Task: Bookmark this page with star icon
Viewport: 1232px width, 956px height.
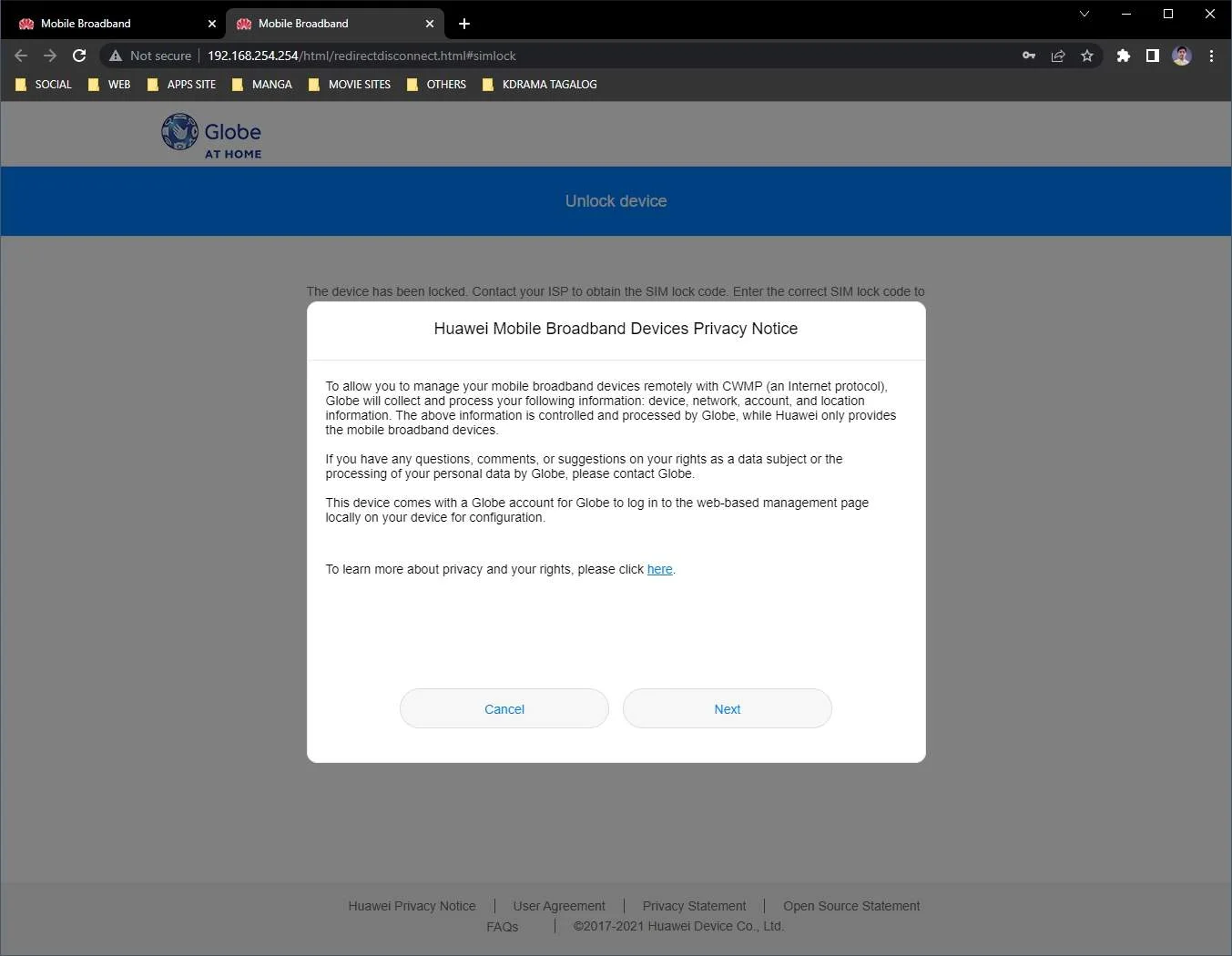Action: point(1087,56)
